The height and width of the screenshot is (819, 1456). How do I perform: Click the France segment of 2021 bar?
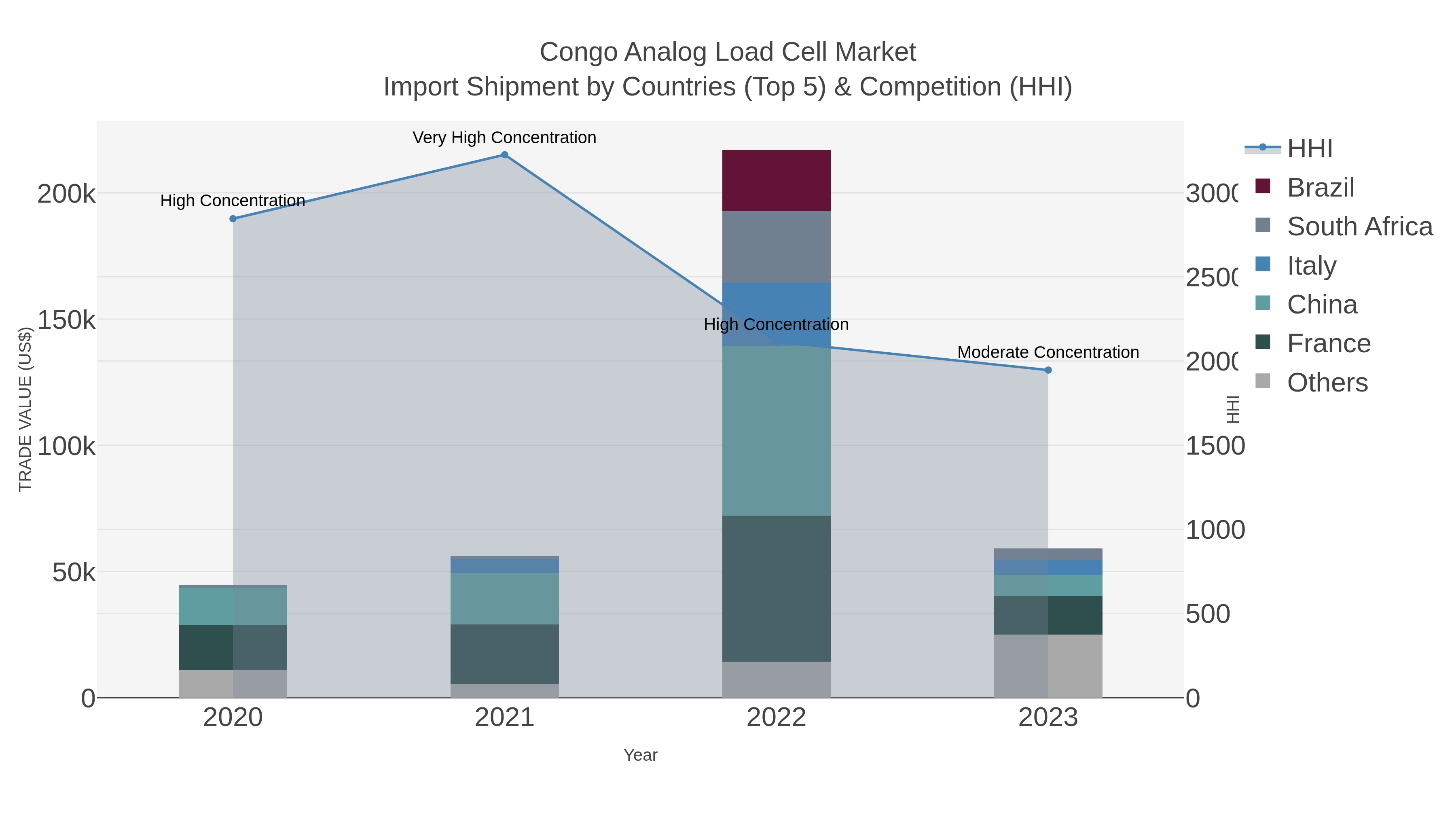[x=505, y=654]
